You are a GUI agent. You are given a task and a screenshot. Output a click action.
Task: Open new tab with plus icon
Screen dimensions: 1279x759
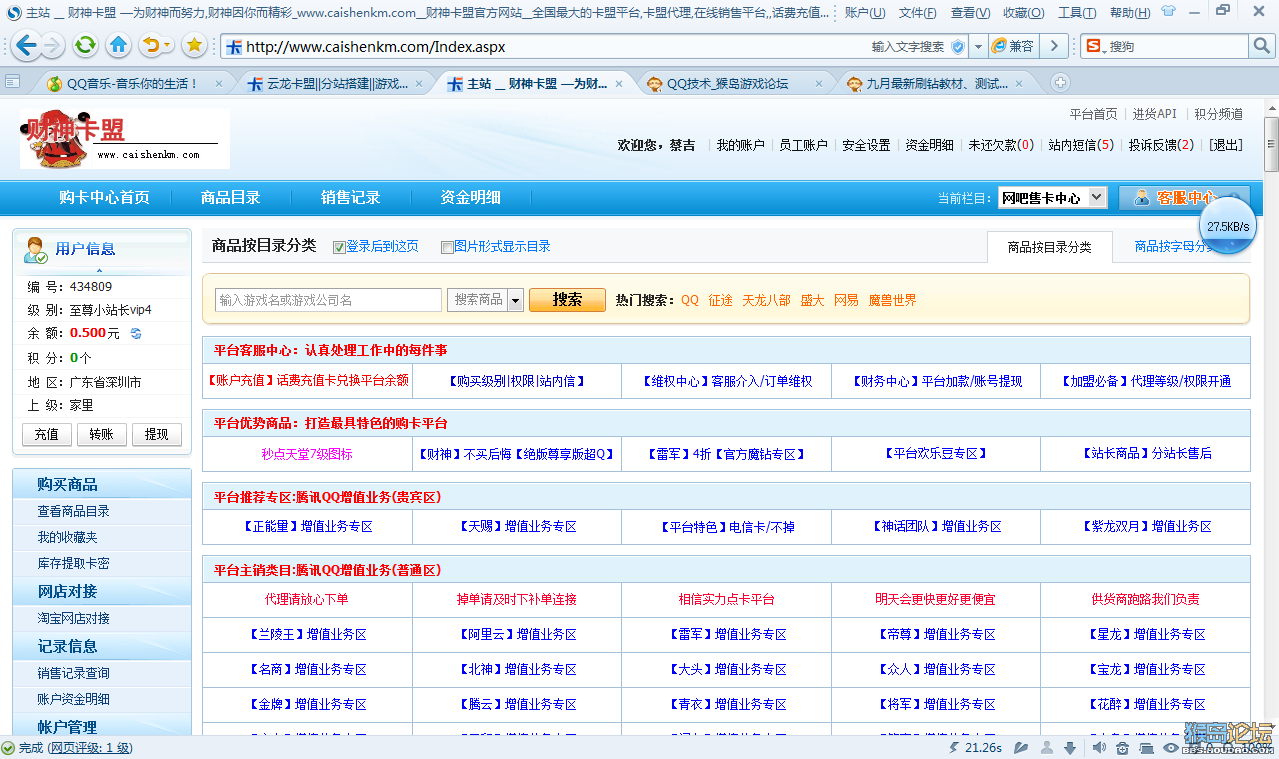[1061, 83]
